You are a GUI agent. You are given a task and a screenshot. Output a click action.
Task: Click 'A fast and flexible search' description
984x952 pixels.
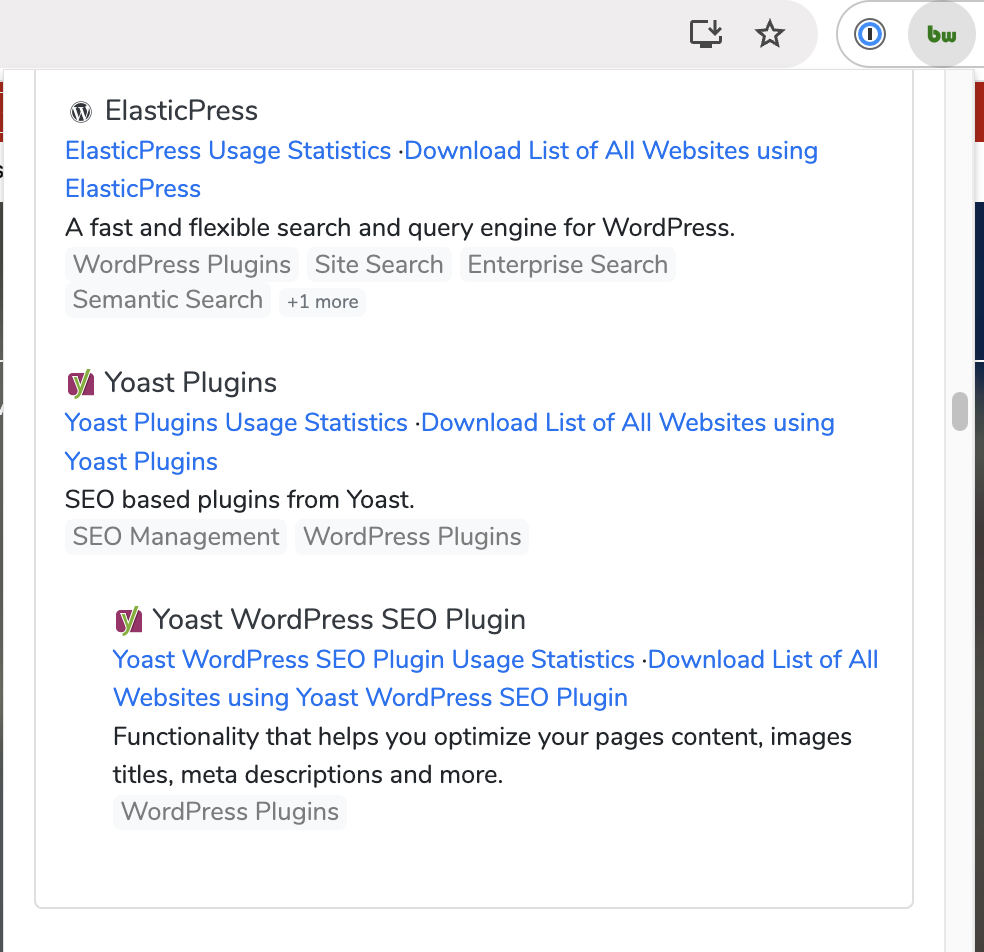[x=400, y=228]
